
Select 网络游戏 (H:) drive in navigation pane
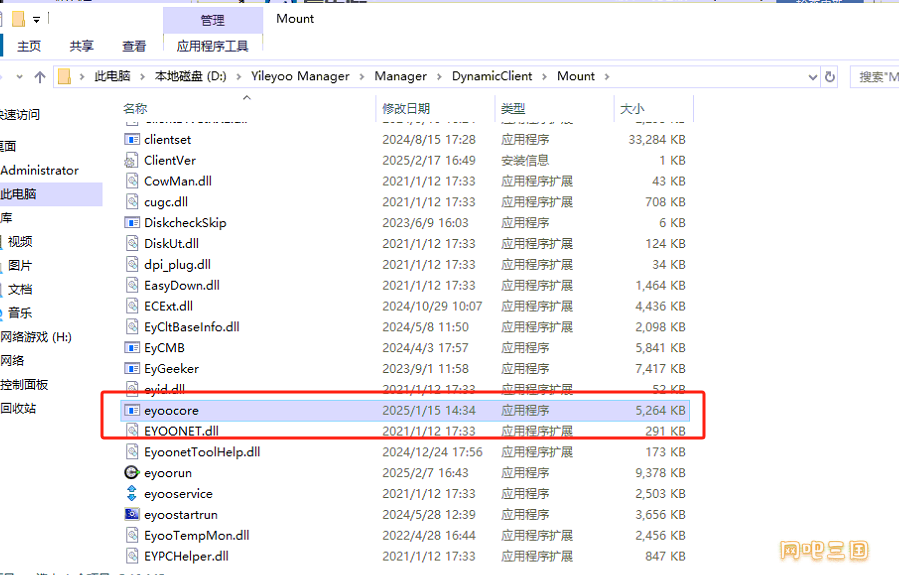click(36, 337)
